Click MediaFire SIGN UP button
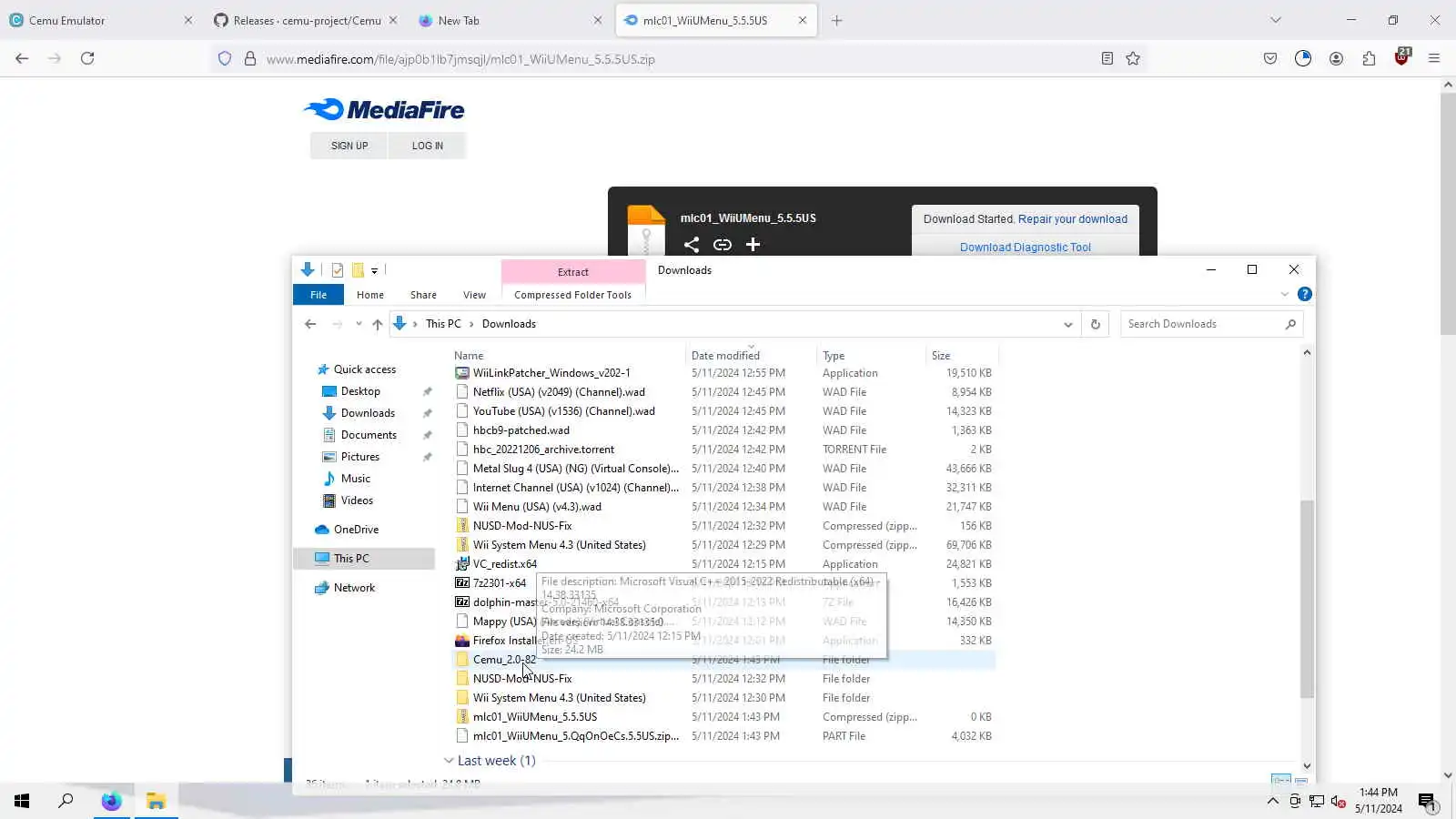1456x819 pixels. click(349, 146)
